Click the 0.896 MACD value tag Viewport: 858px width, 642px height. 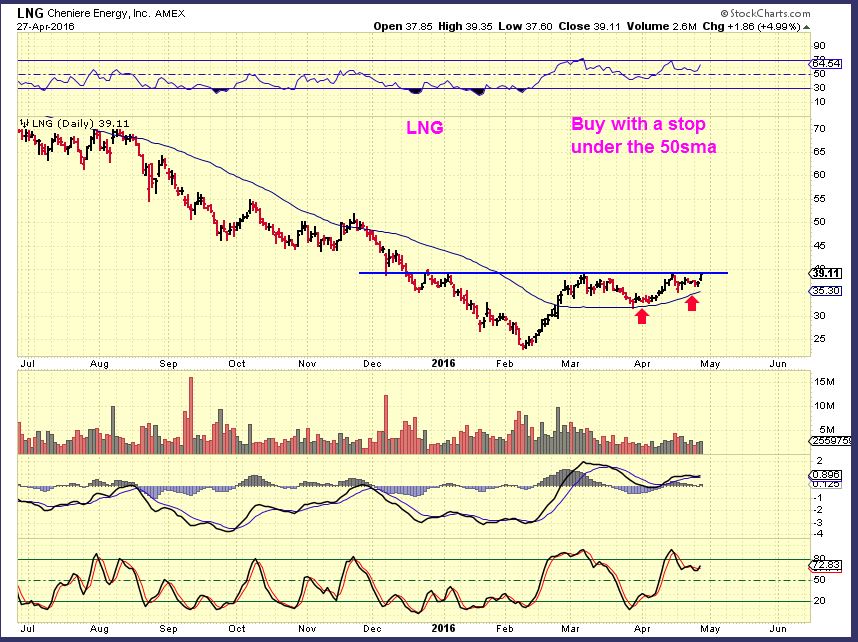click(826, 475)
